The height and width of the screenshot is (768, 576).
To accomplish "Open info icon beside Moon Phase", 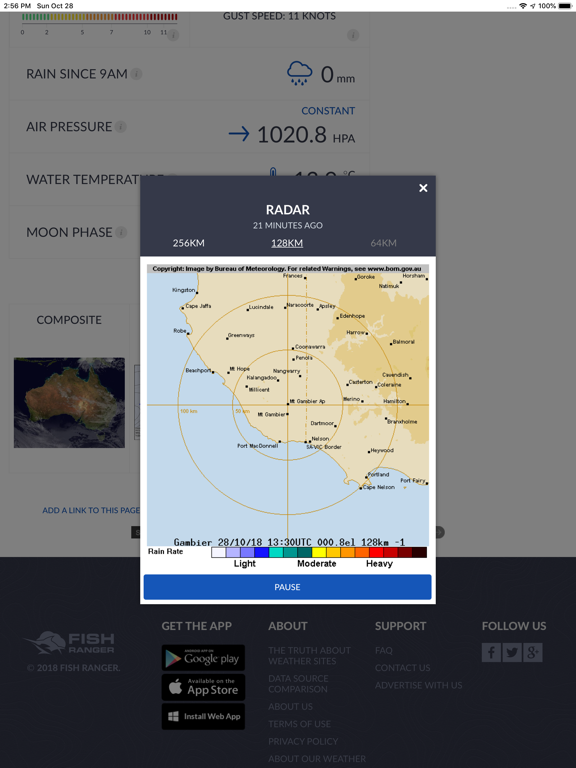I will point(121,232).
